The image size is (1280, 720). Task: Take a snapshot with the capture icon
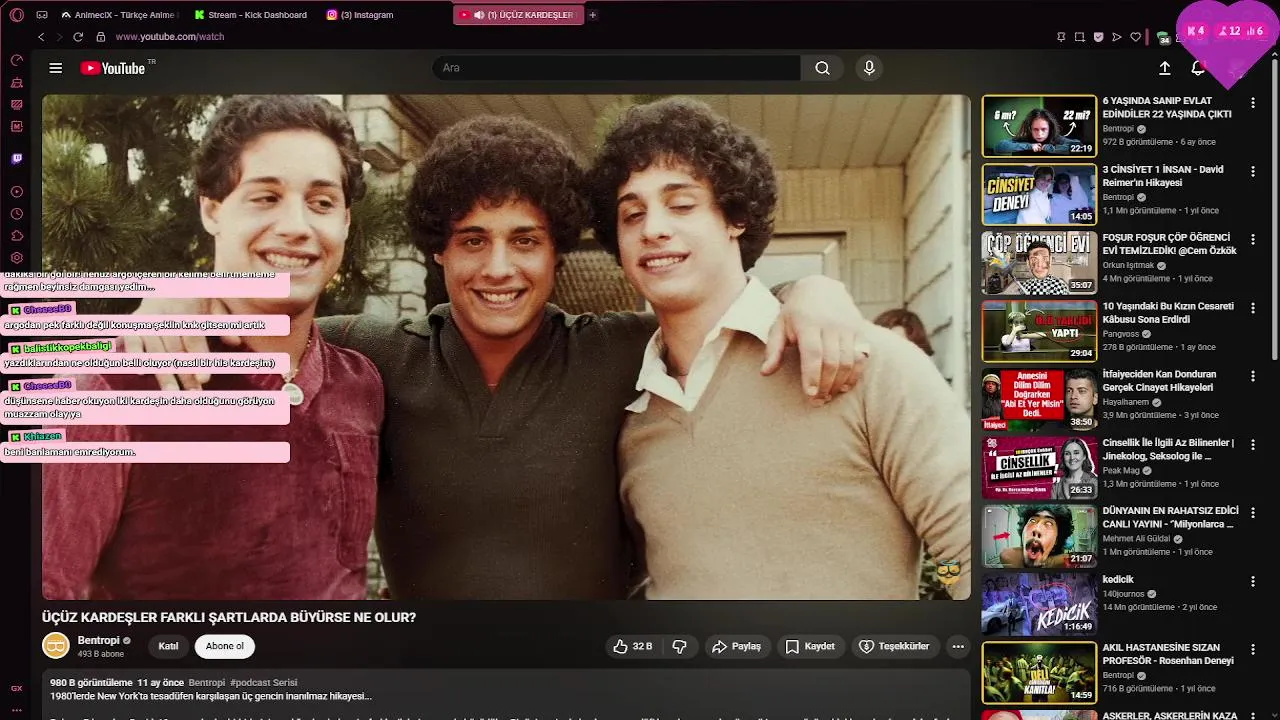click(1080, 37)
